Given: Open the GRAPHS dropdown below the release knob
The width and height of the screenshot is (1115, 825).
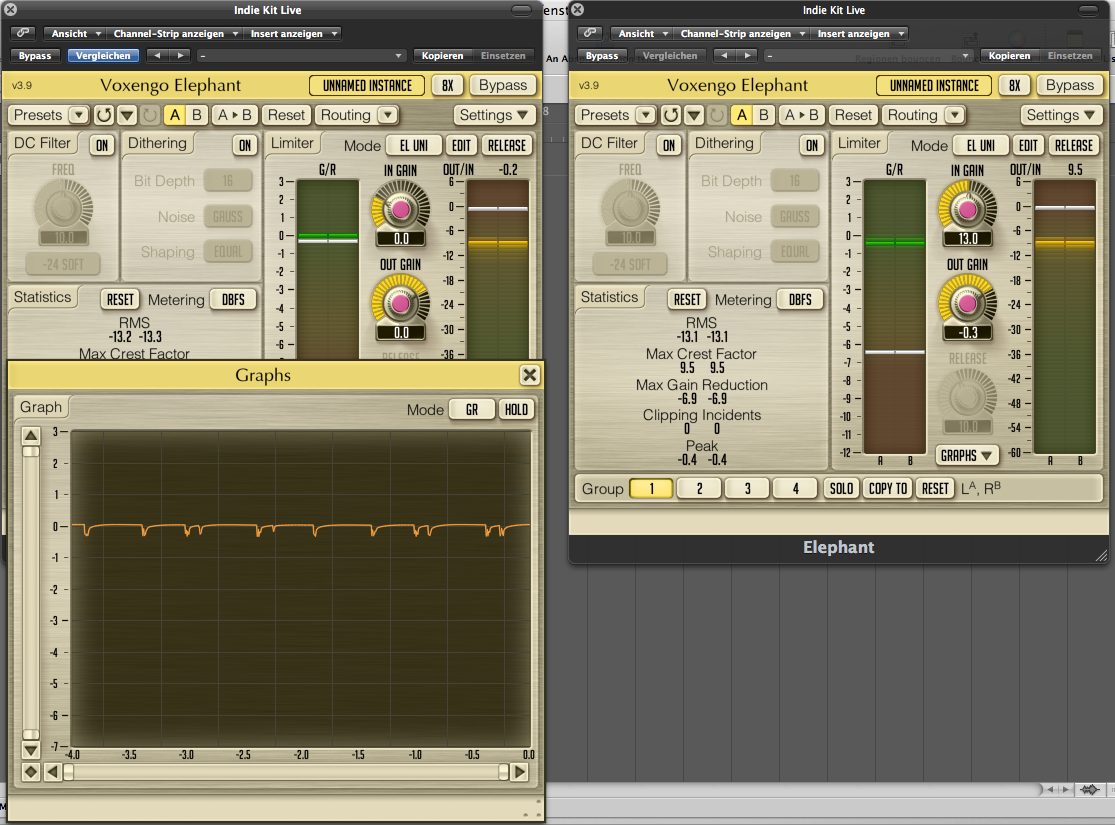Looking at the screenshot, I should 966,455.
